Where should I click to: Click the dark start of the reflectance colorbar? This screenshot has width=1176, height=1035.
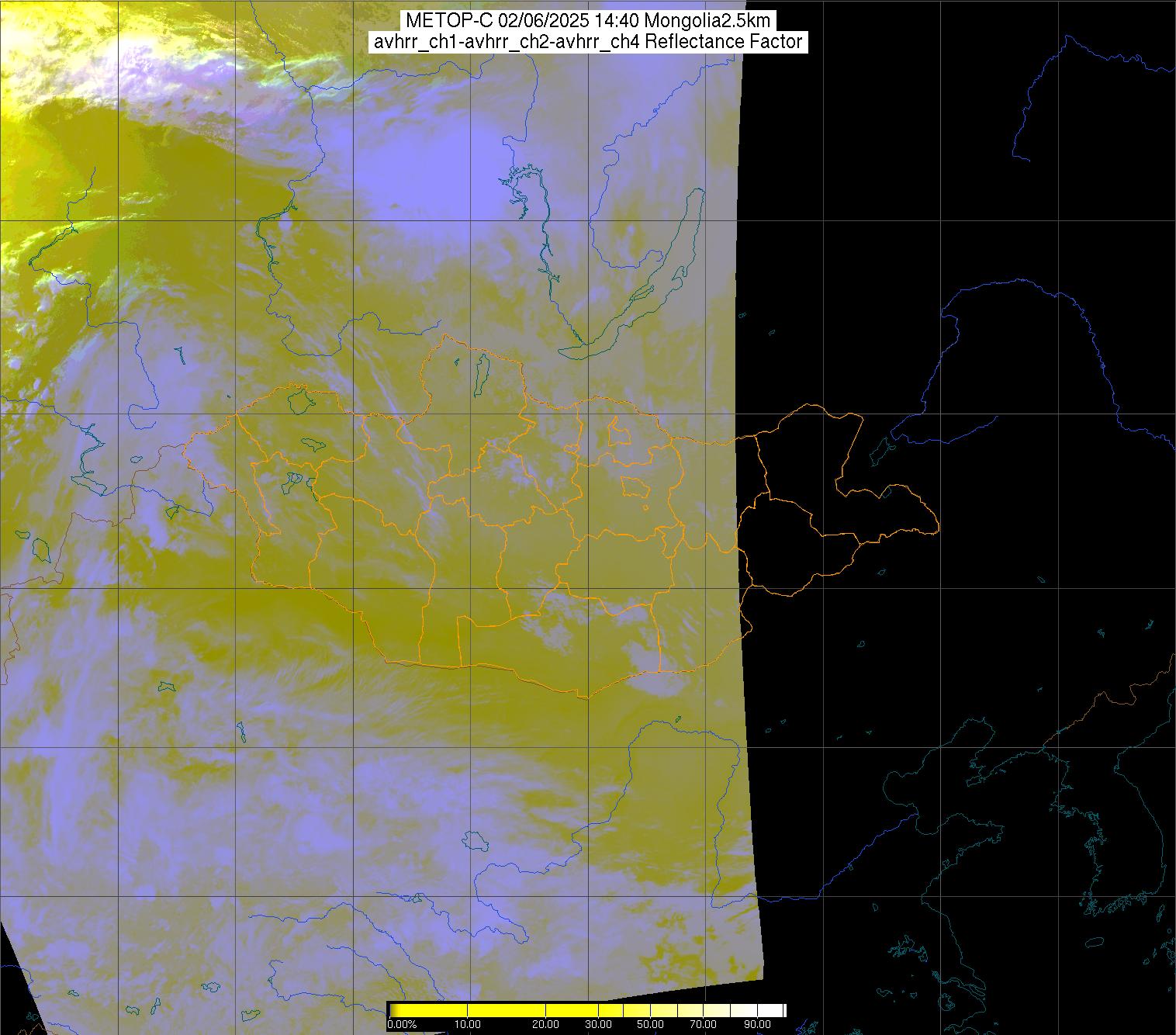[x=393, y=1010]
